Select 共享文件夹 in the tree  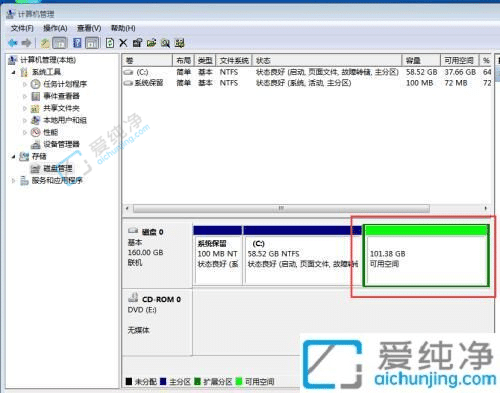pos(61,108)
